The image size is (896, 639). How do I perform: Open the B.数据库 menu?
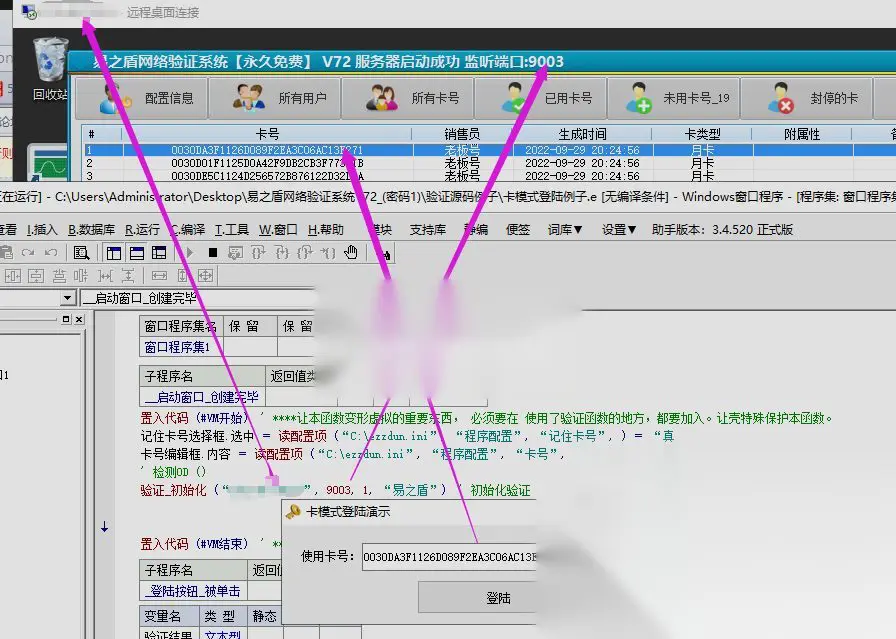click(x=91, y=230)
